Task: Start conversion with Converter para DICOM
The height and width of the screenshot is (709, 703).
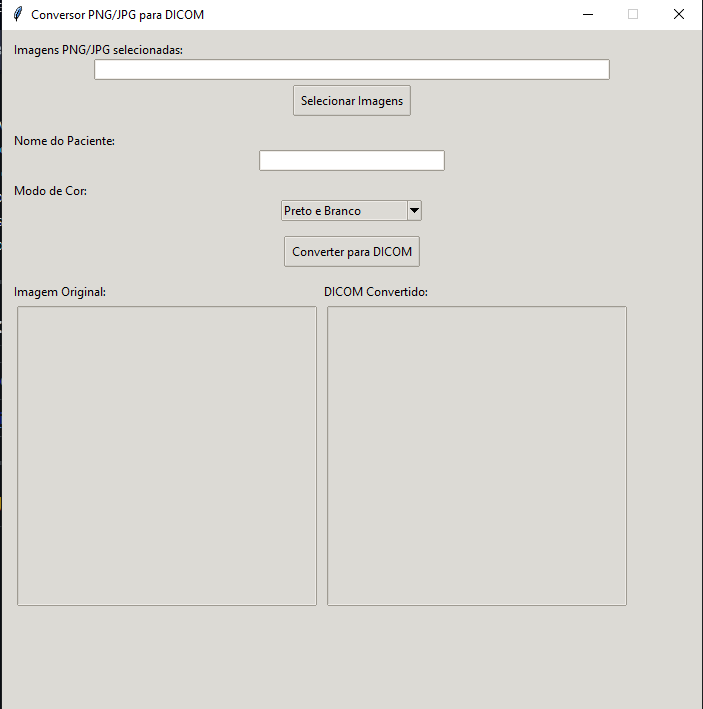Action: (x=352, y=251)
